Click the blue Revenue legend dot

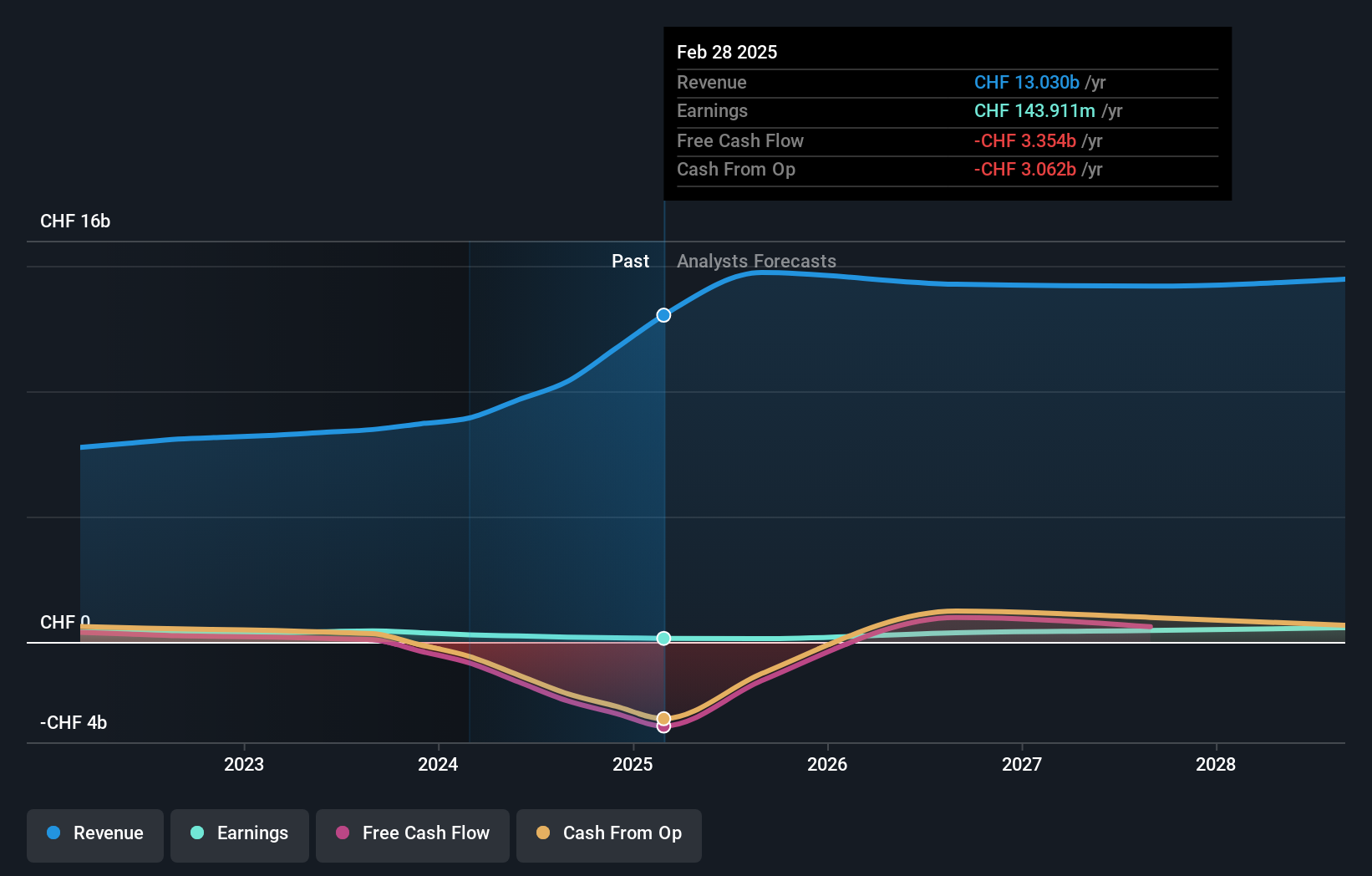point(53,833)
